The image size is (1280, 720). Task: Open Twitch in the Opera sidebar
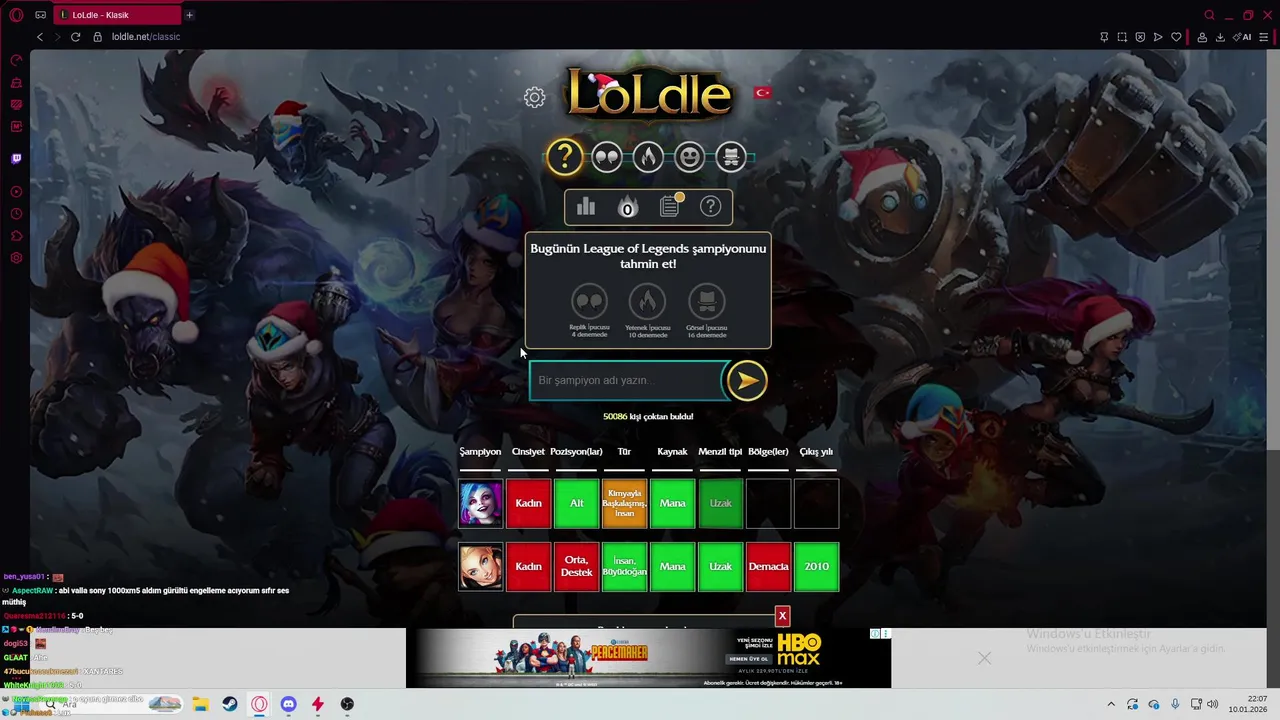(x=16, y=158)
